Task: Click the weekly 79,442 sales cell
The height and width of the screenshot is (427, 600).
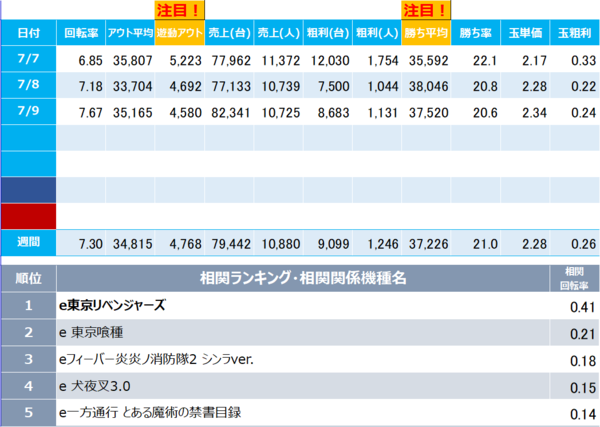Action: [229, 243]
